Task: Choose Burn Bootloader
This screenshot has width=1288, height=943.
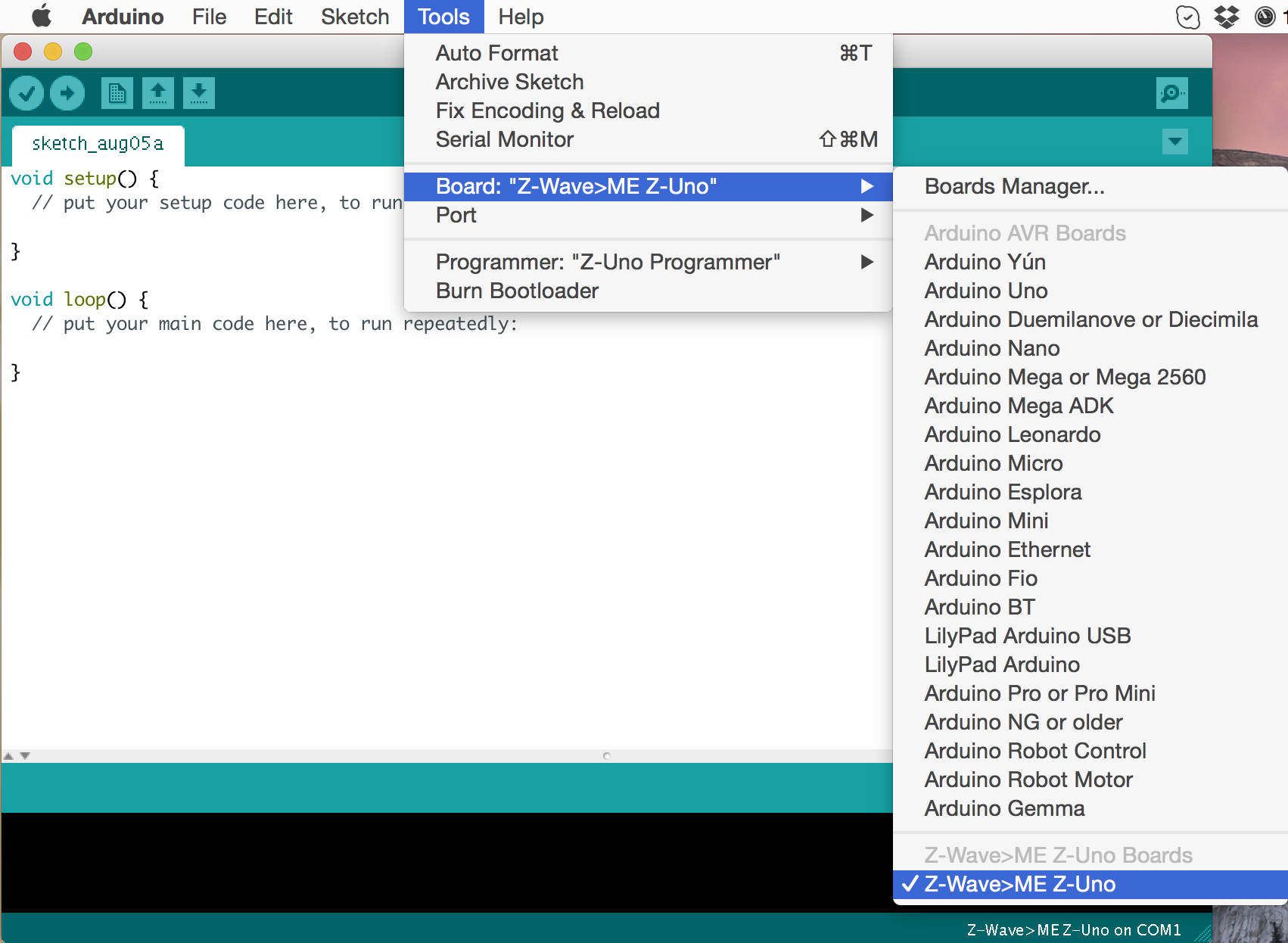Action: pyautogui.click(x=649, y=291)
